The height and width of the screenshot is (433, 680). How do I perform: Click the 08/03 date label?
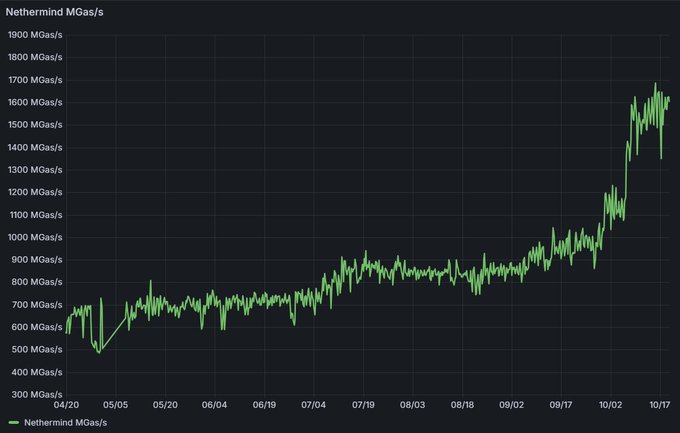412,405
